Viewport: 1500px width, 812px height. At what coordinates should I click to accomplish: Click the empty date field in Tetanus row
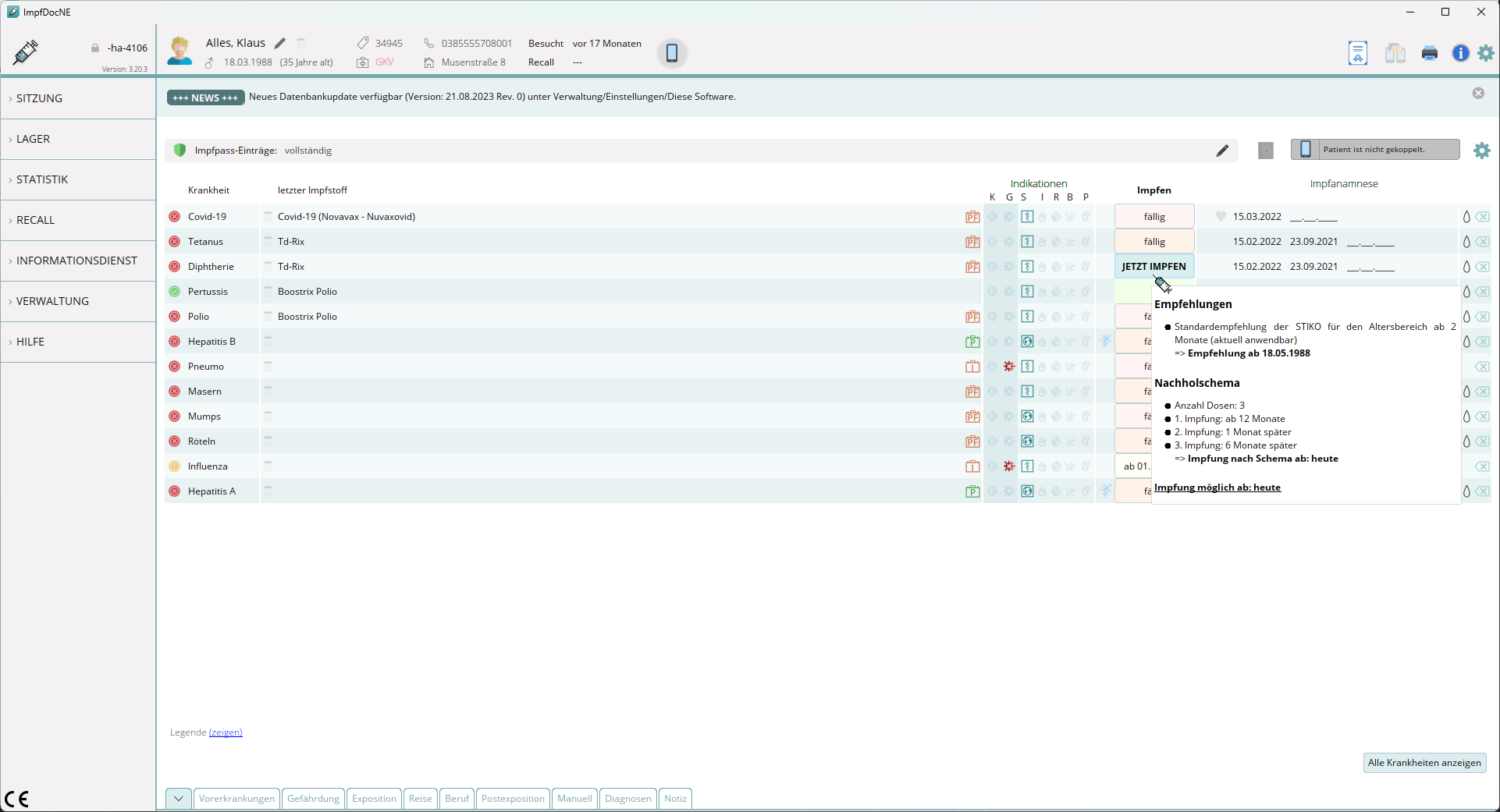(x=1370, y=243)
